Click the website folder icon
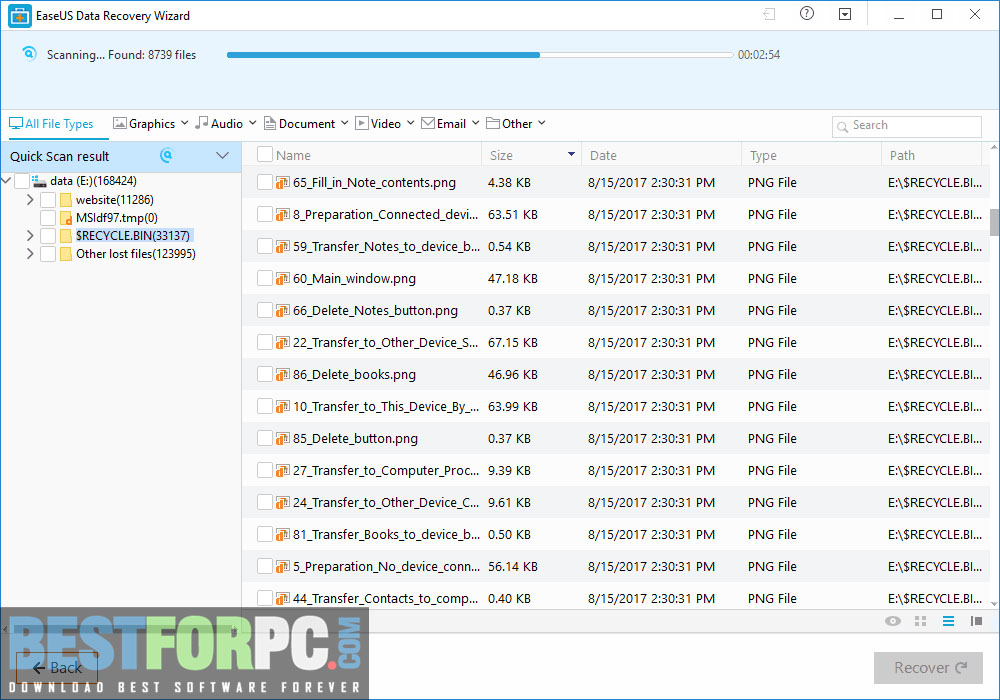 coord(66,200)
